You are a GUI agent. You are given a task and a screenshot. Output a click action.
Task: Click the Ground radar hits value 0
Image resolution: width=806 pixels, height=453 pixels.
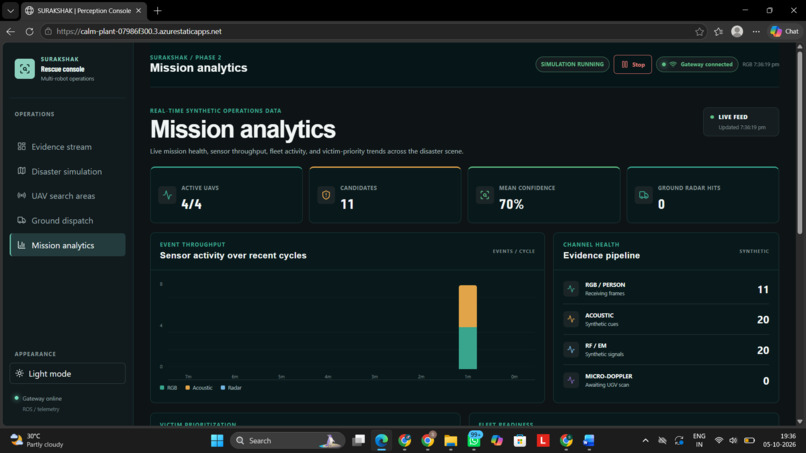click(661, 204)
